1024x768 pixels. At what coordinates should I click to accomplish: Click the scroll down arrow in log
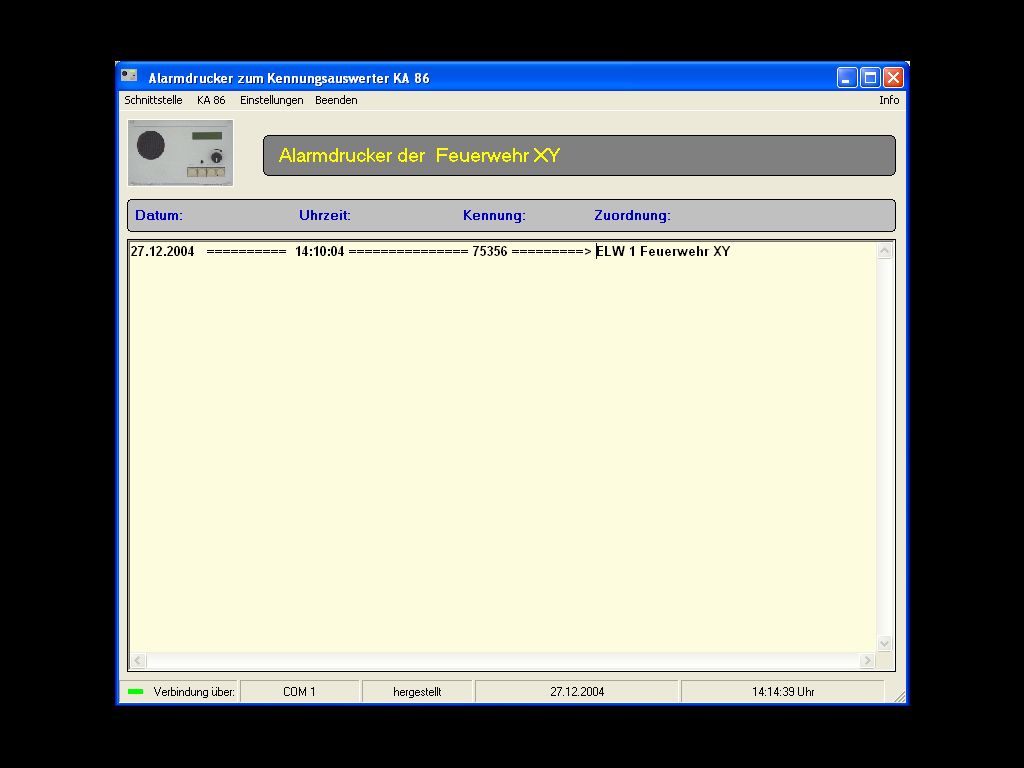point(884,644)
